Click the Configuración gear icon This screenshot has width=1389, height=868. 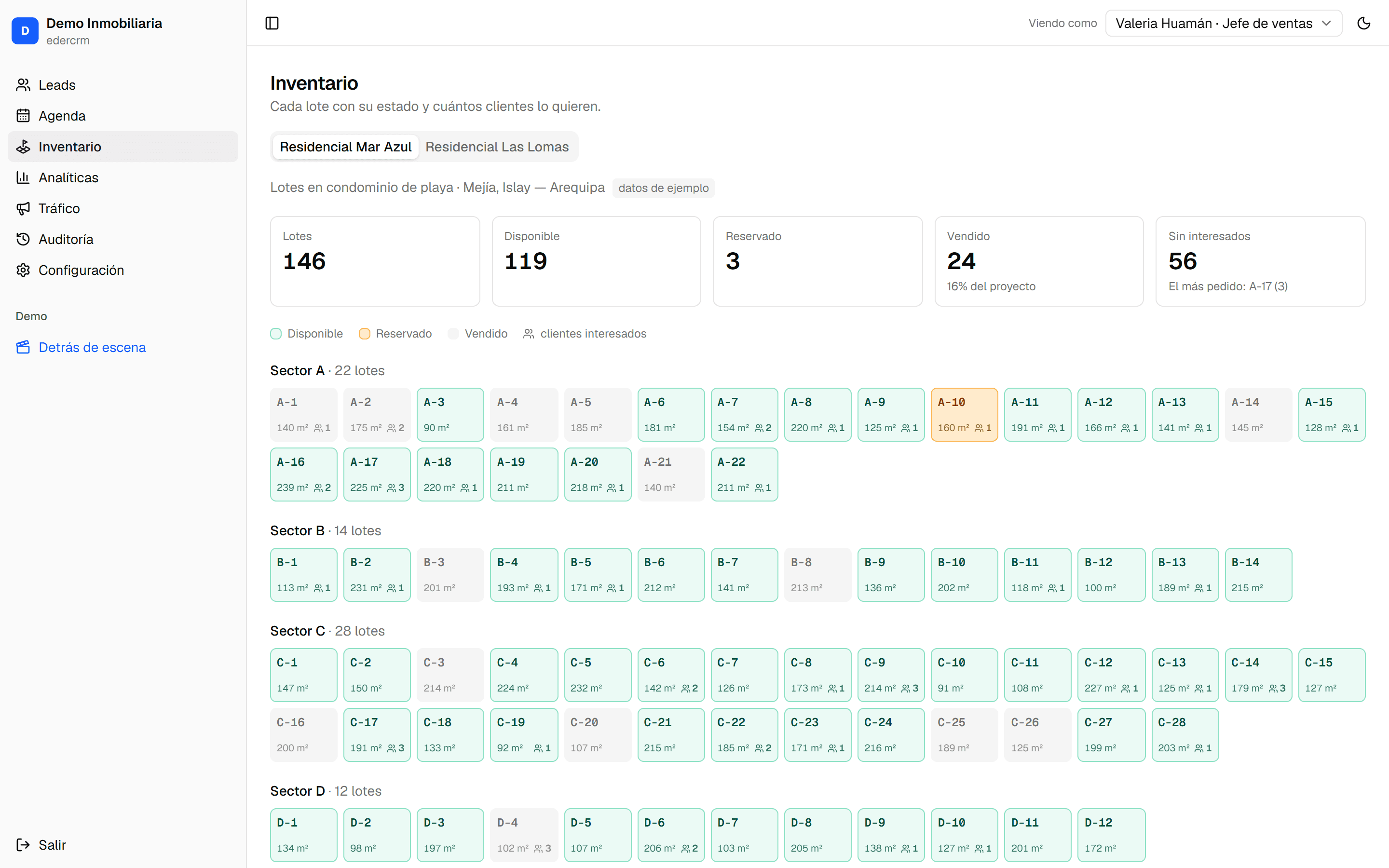tap(23, 271)
